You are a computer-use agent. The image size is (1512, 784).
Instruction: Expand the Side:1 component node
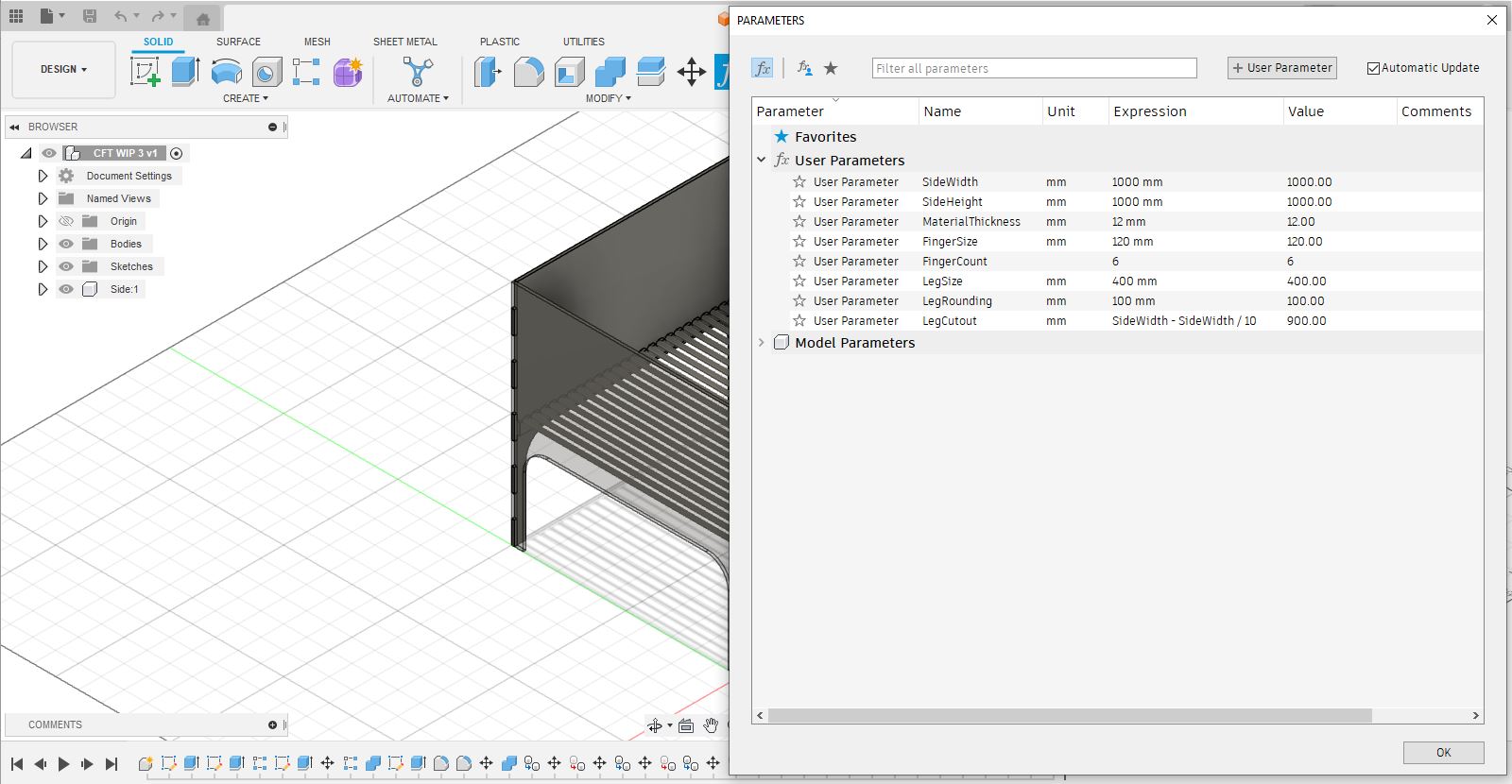coord(43,289)
